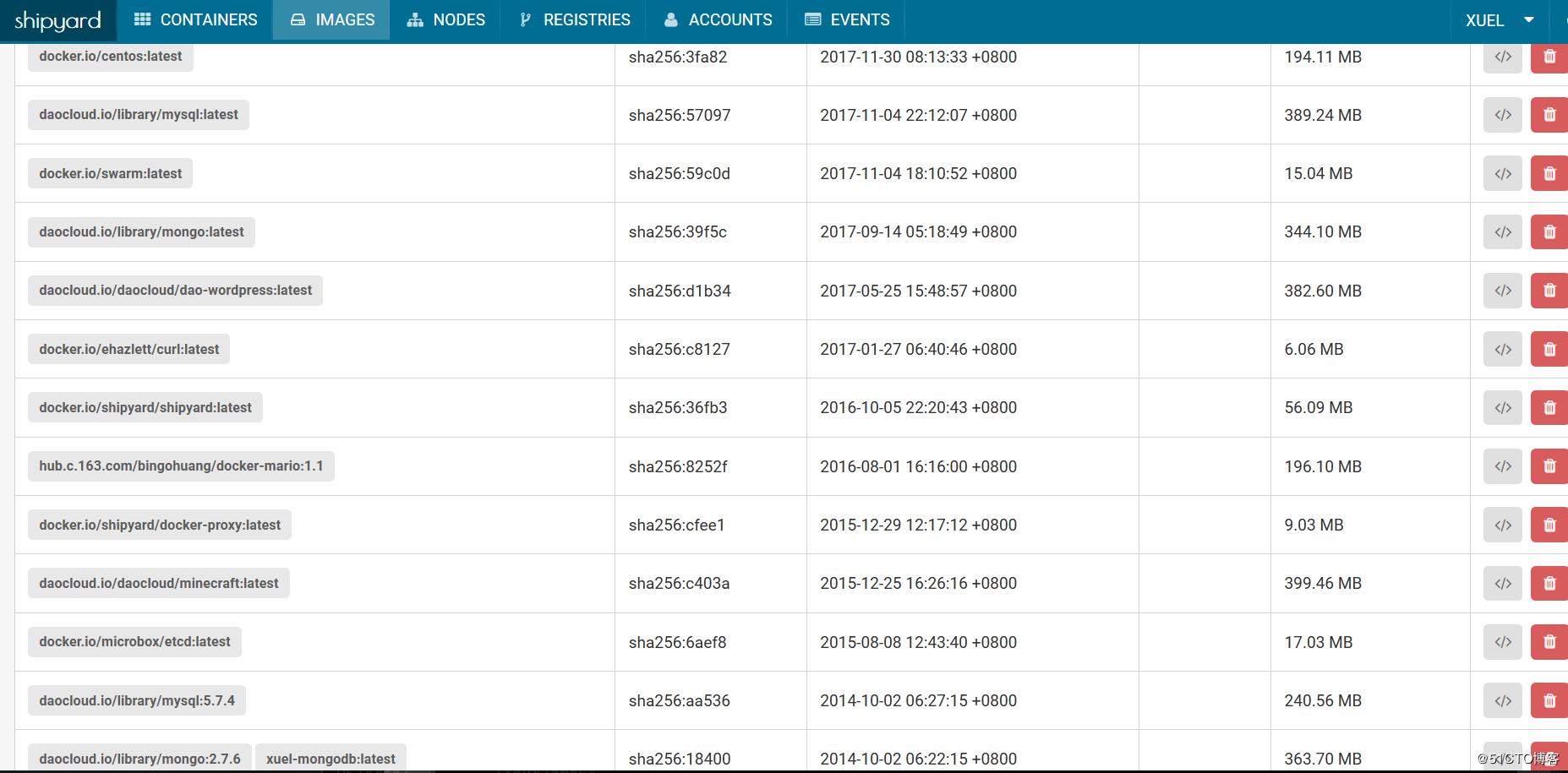The width and height of the screenshot is (1568, 773).
Task: Trash the daocloud.io/library/mysql:5.7.4 image
Action: (1549, 700)
